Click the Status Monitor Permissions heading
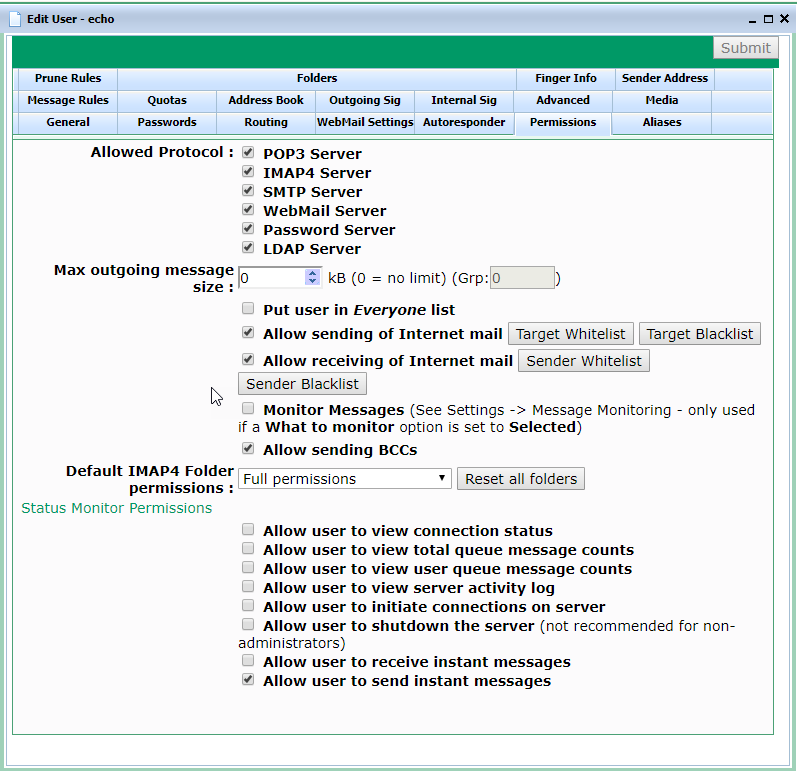Viewport: 797px width, 771px height. pos(116,508)
